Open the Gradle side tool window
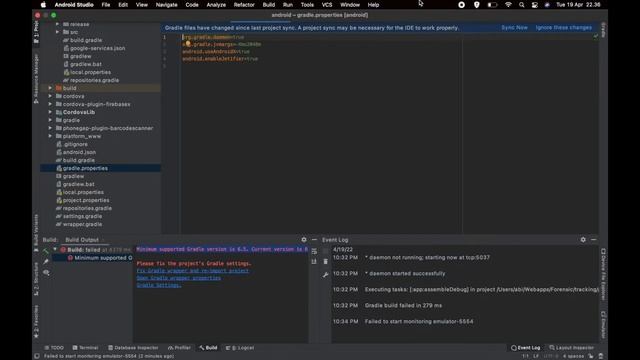The width and height of the screenshot is (640, 360). pos(603,30)
